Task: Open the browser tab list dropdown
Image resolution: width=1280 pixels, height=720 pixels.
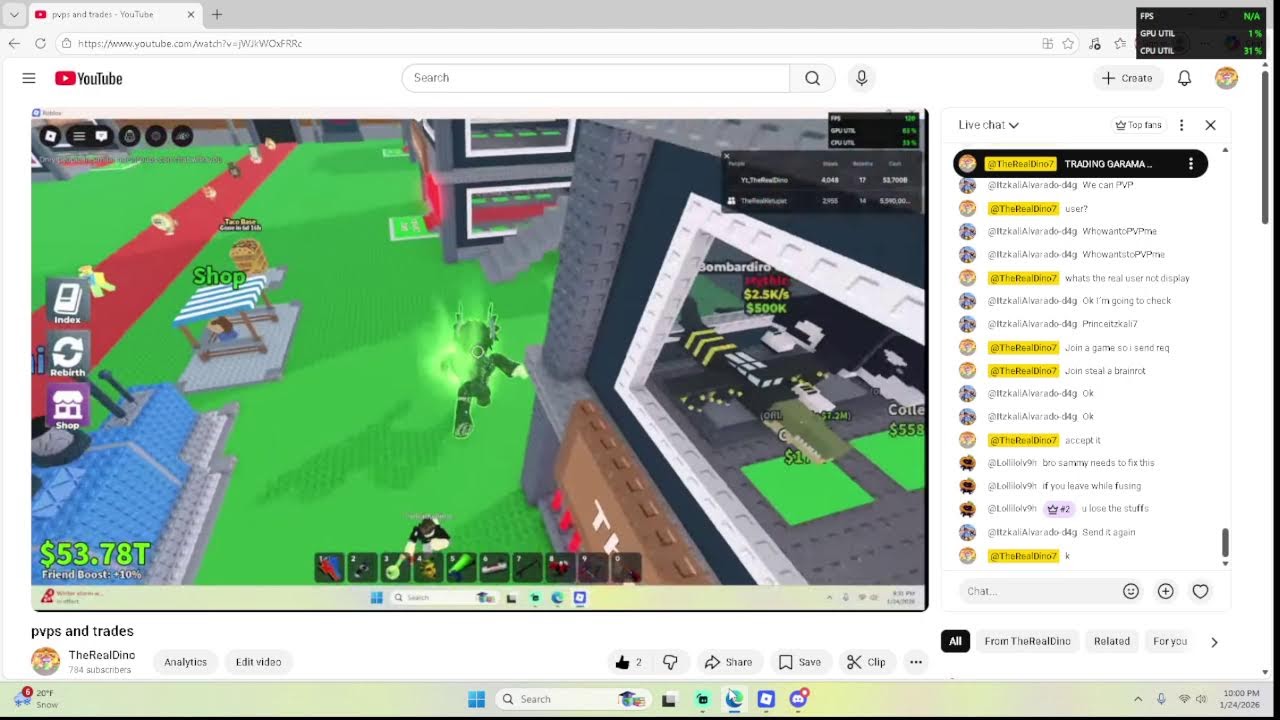Action: [x=14, y=15]
